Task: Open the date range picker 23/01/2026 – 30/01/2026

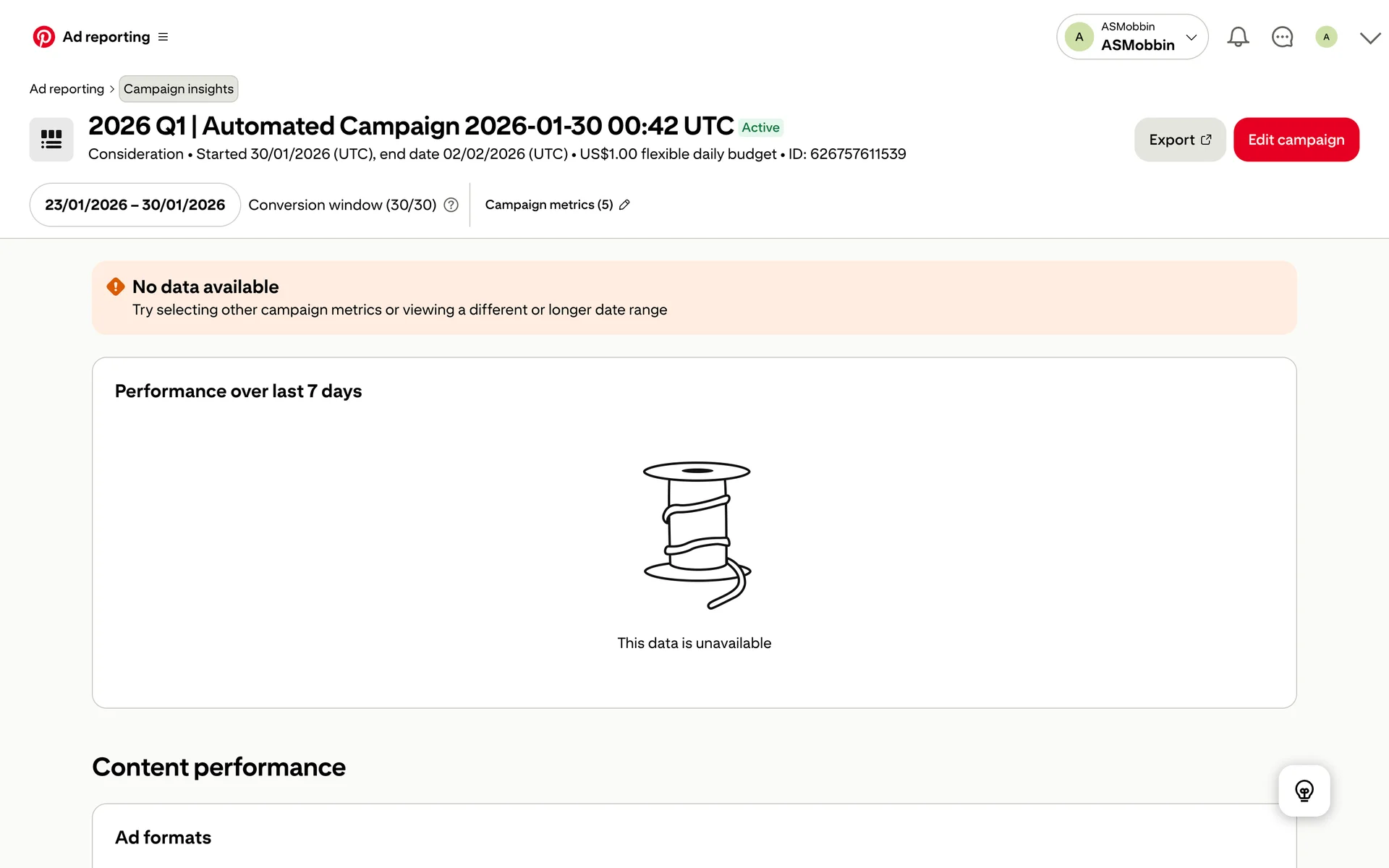Action: pos(135,205)
